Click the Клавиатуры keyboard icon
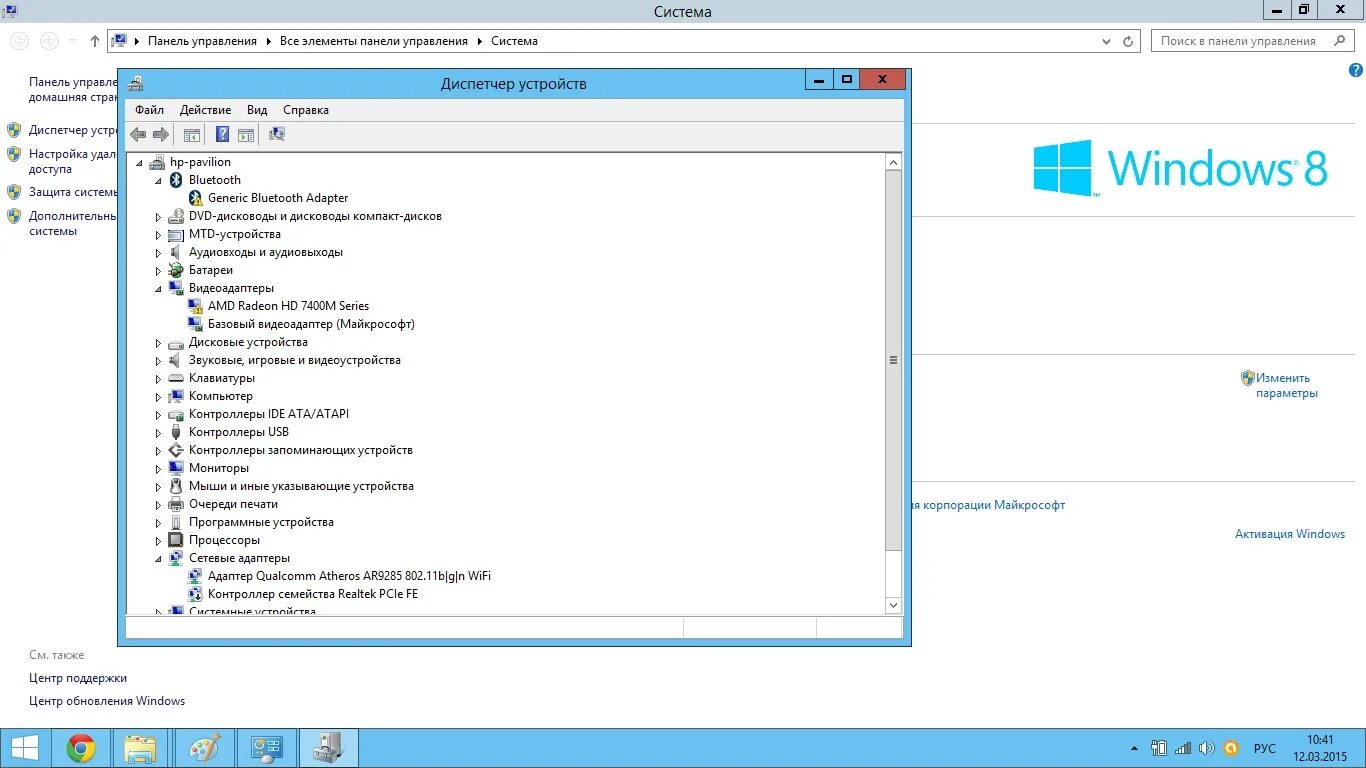Viewport: 1366px width, 768px height. [x=176, y=378]
